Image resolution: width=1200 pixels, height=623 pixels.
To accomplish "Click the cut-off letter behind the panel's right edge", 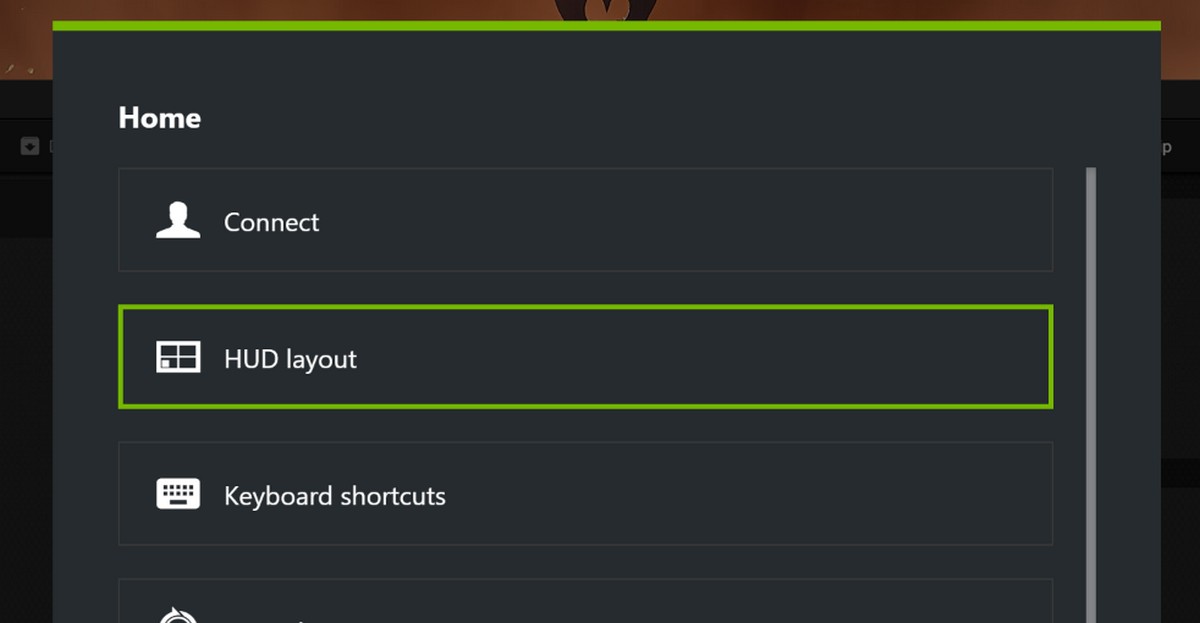I will pyautogui.click(x=1166, y=148).
